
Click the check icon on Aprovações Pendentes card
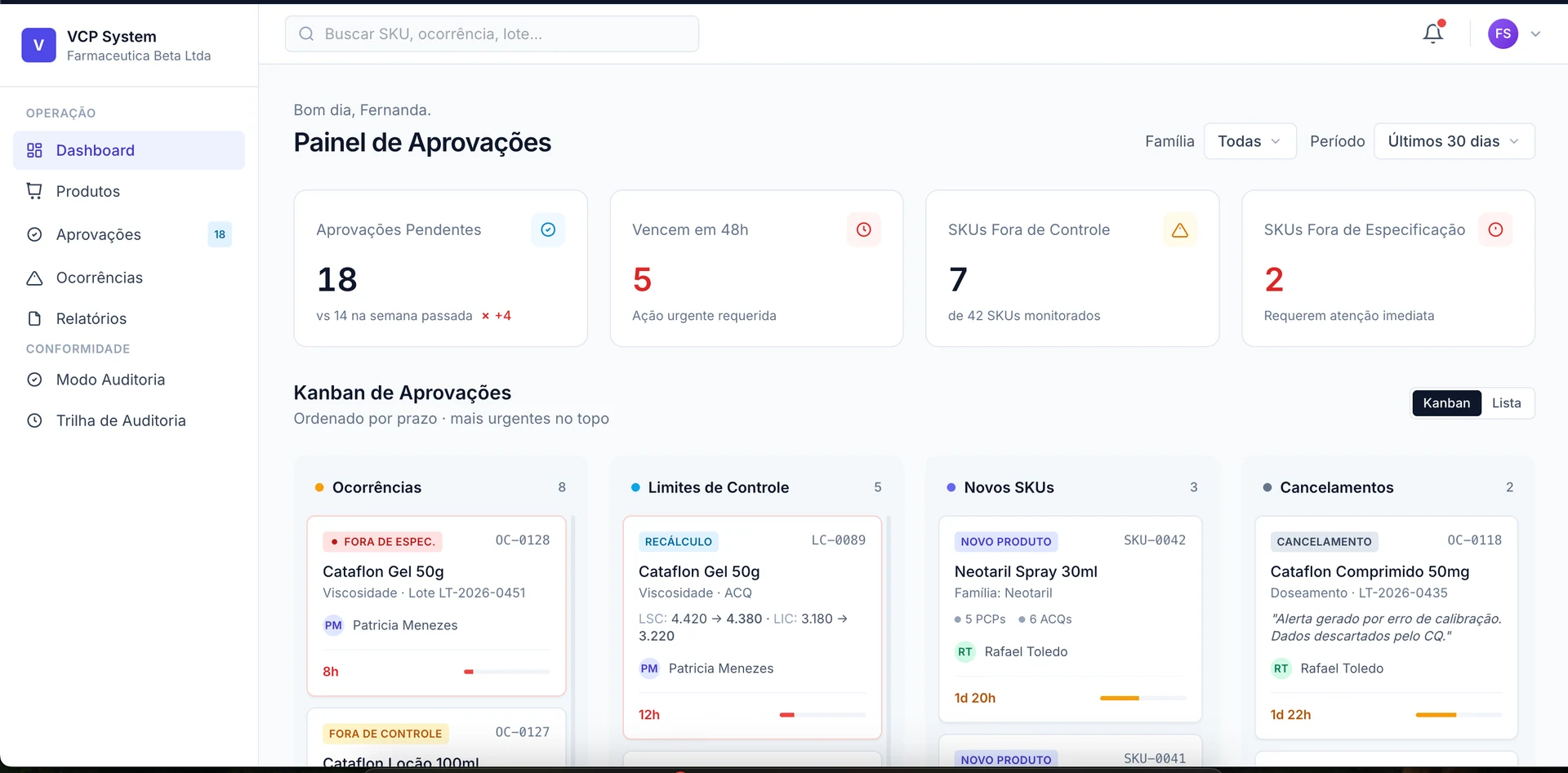(x=548, y=230)
